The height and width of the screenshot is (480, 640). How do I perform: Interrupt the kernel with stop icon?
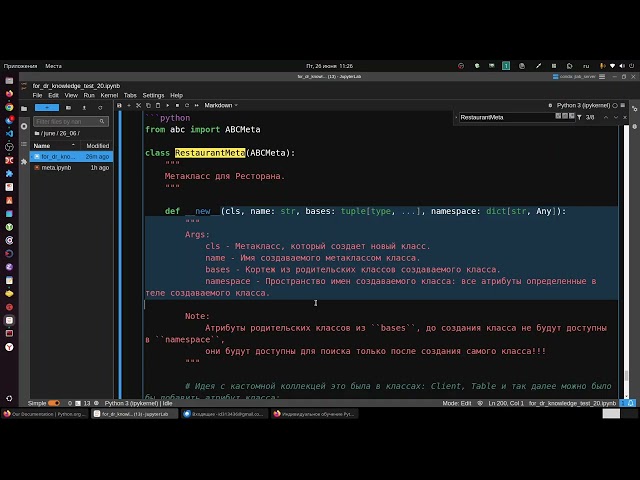(177, 105)
